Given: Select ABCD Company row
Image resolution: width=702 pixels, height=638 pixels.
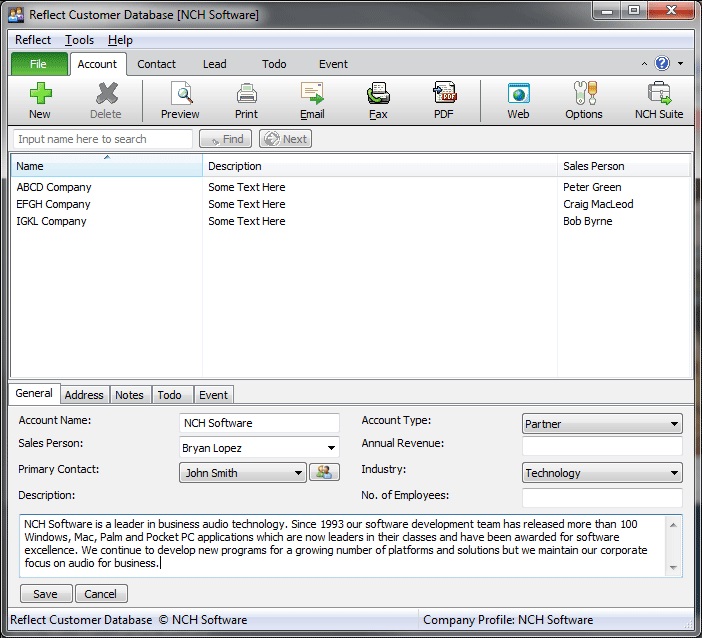Looking at the screenshot, I should click(x=351, y=187).
